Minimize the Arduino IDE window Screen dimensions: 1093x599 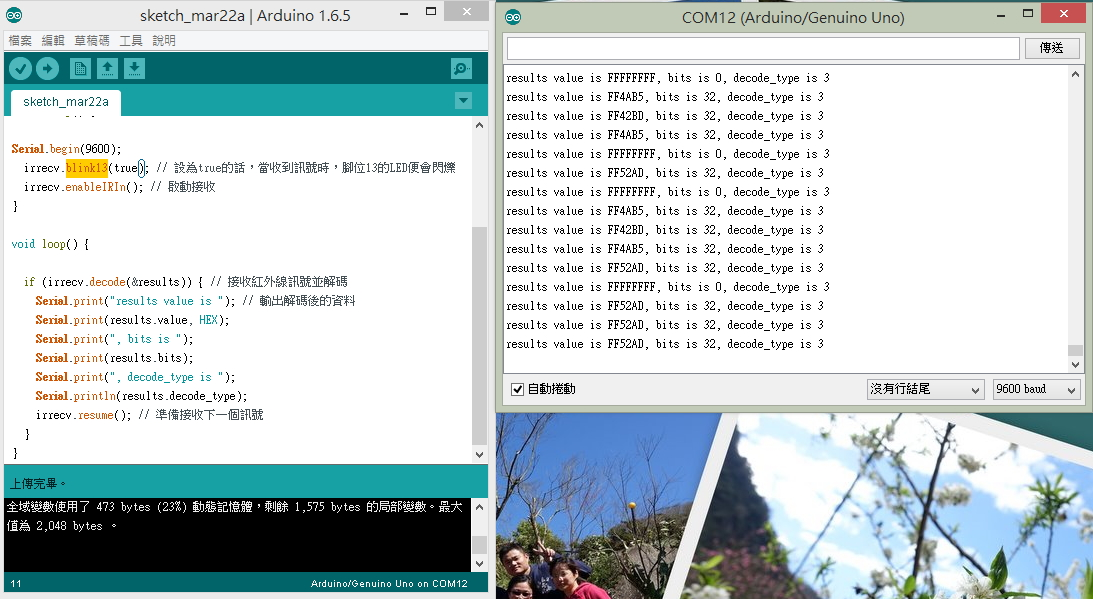(x=403, y=13)
